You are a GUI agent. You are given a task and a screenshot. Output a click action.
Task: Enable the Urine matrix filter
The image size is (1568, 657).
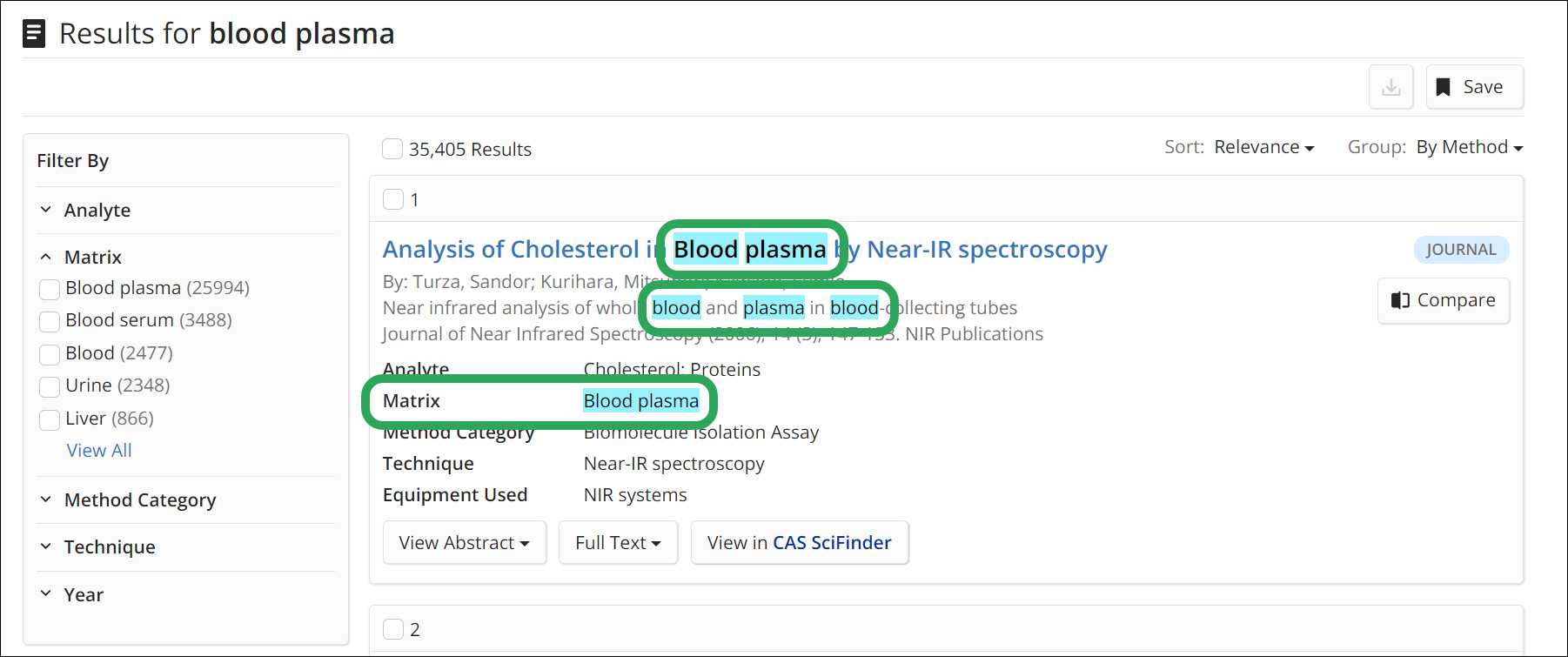pos(50,386)
